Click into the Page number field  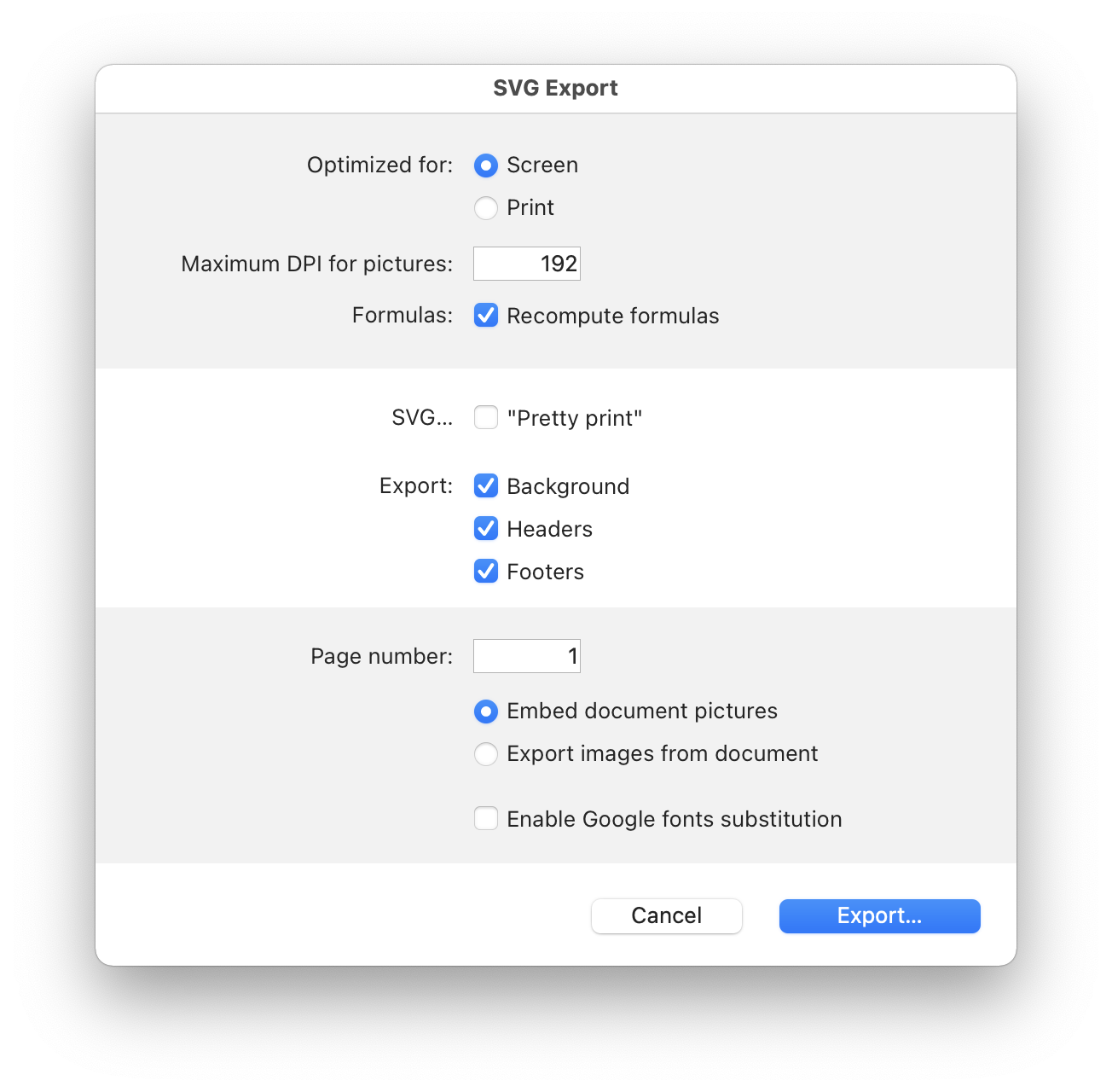pos(527,656)
